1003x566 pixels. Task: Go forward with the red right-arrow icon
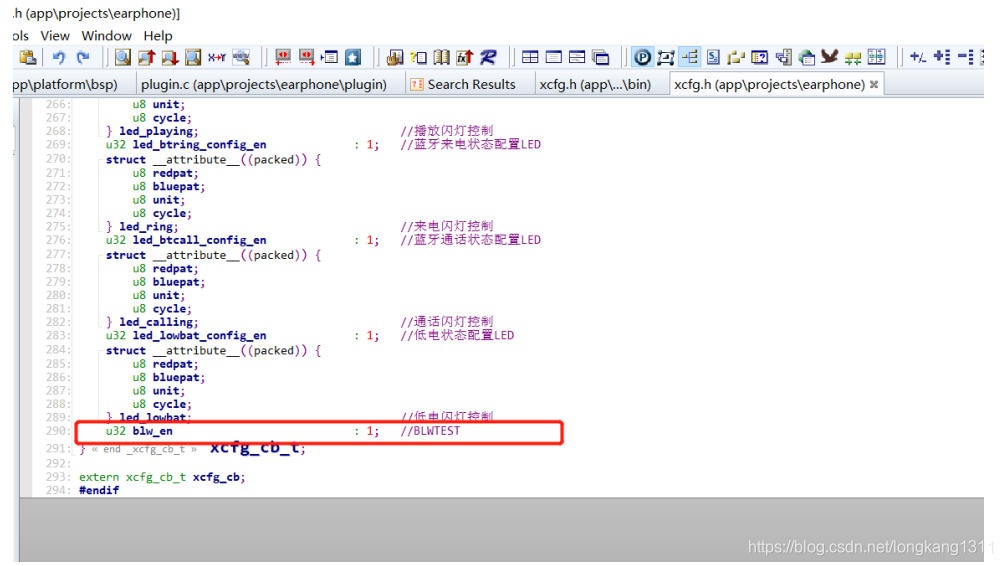(x=306, y=58)
